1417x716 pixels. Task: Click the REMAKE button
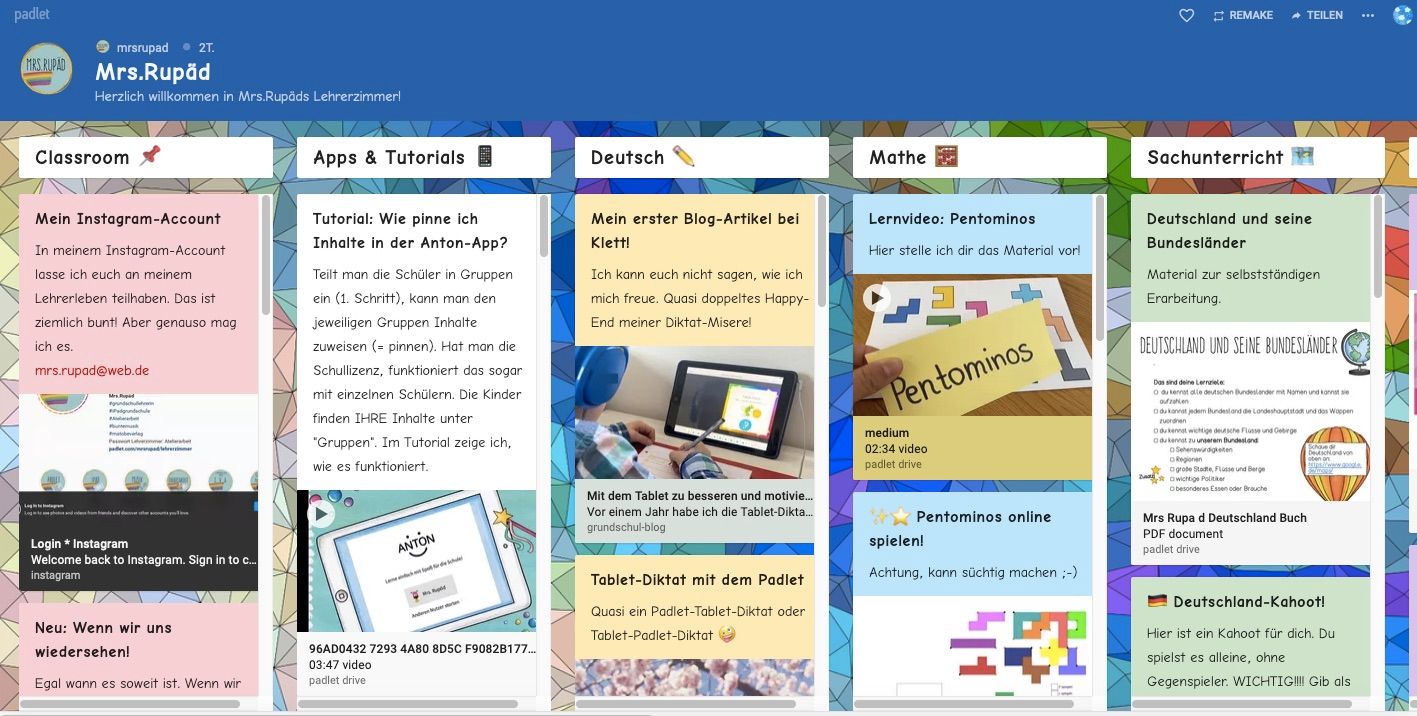(x=1243, y=15)
